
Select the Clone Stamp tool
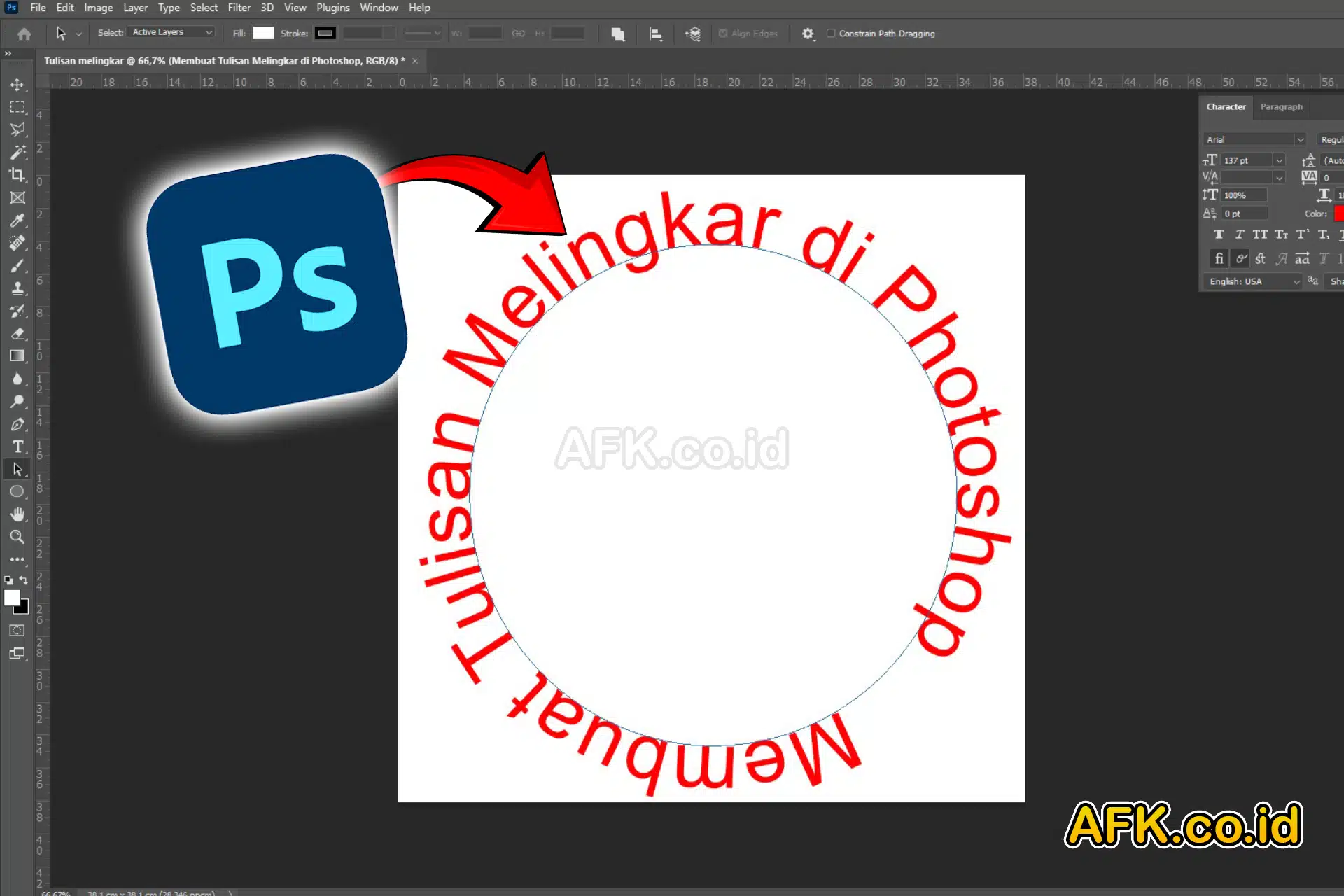(17, 288)
